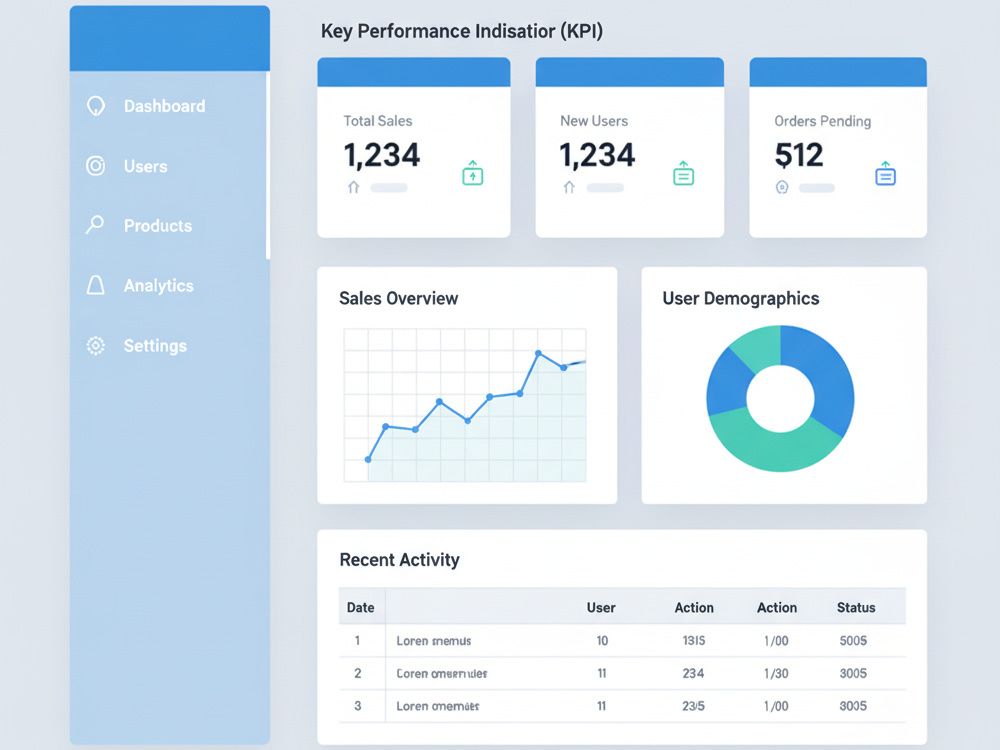Click the progress pill under Orders Pending
This screenshot has width=1000, height=750.
(817, 188)
